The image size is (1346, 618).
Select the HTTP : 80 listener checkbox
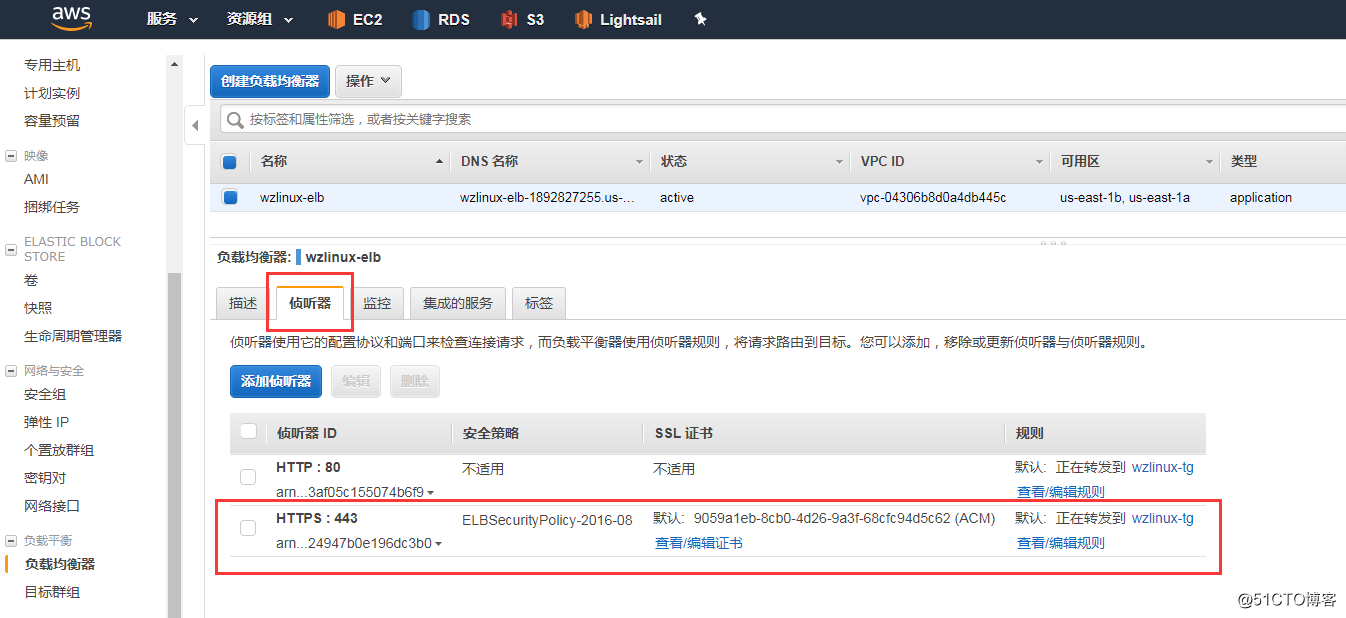pos(248,477)
